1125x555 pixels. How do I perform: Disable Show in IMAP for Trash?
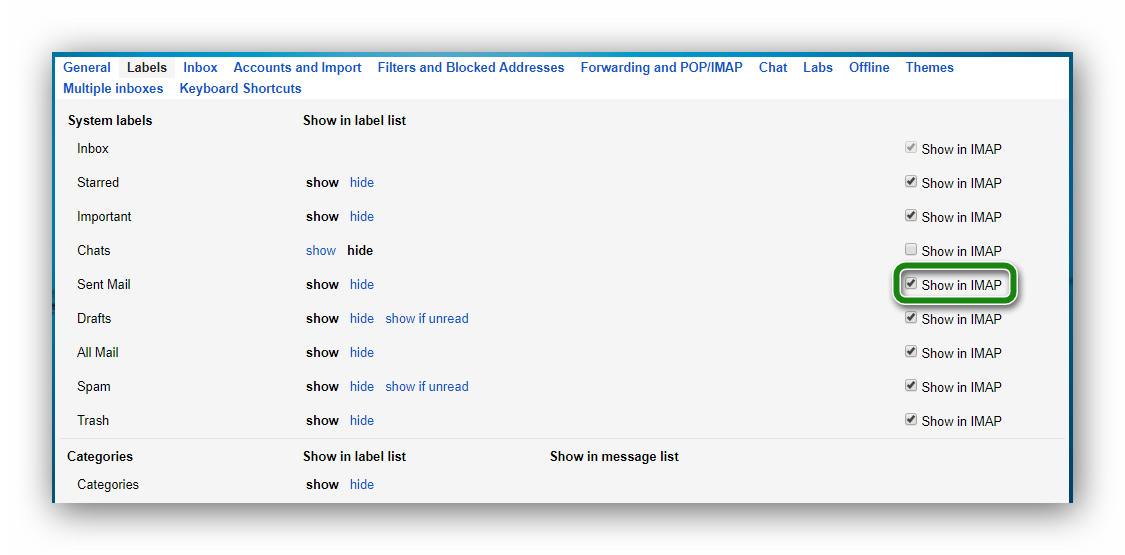tap(911, 420)
